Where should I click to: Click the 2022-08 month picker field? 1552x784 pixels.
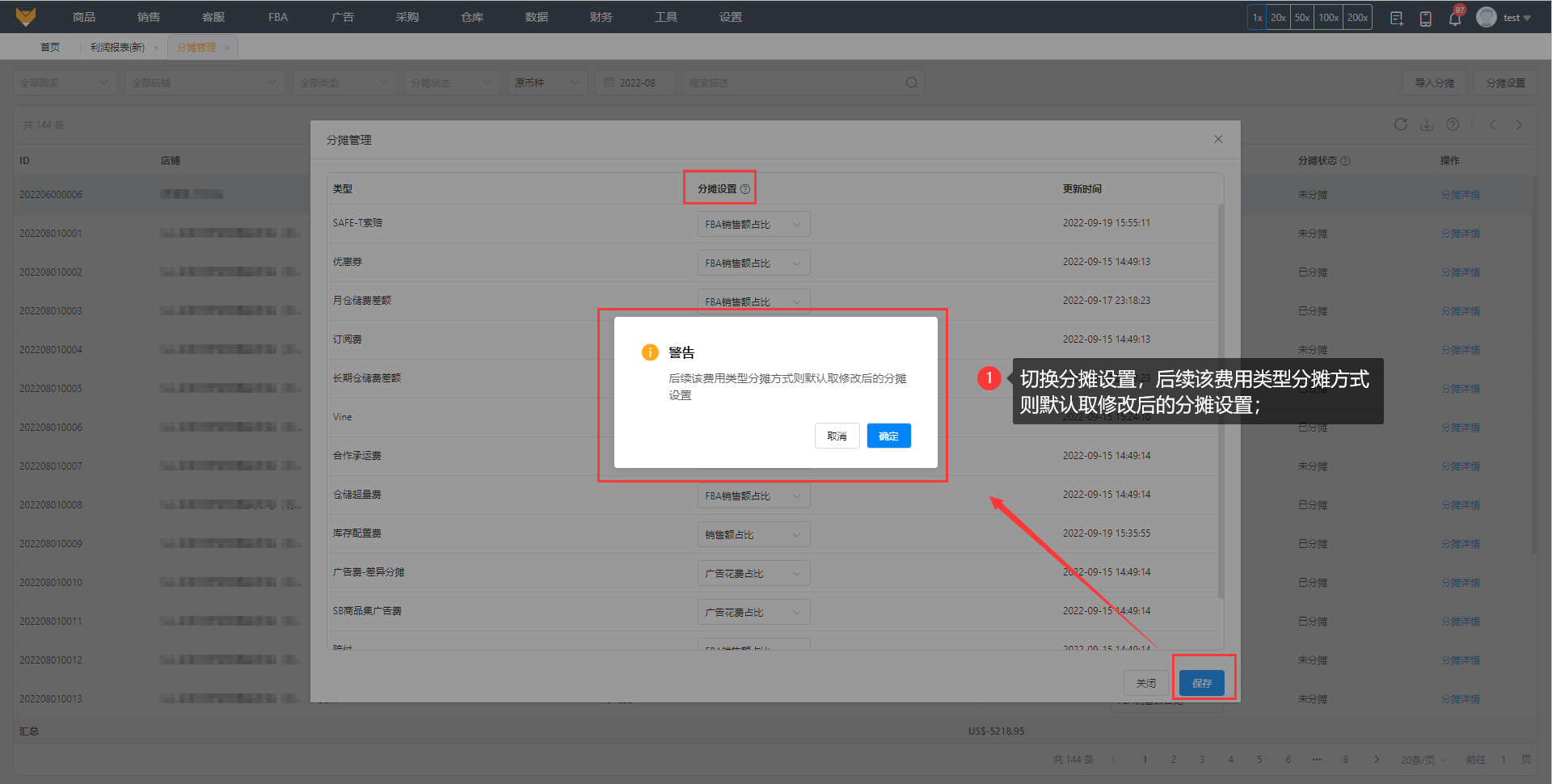635,82
